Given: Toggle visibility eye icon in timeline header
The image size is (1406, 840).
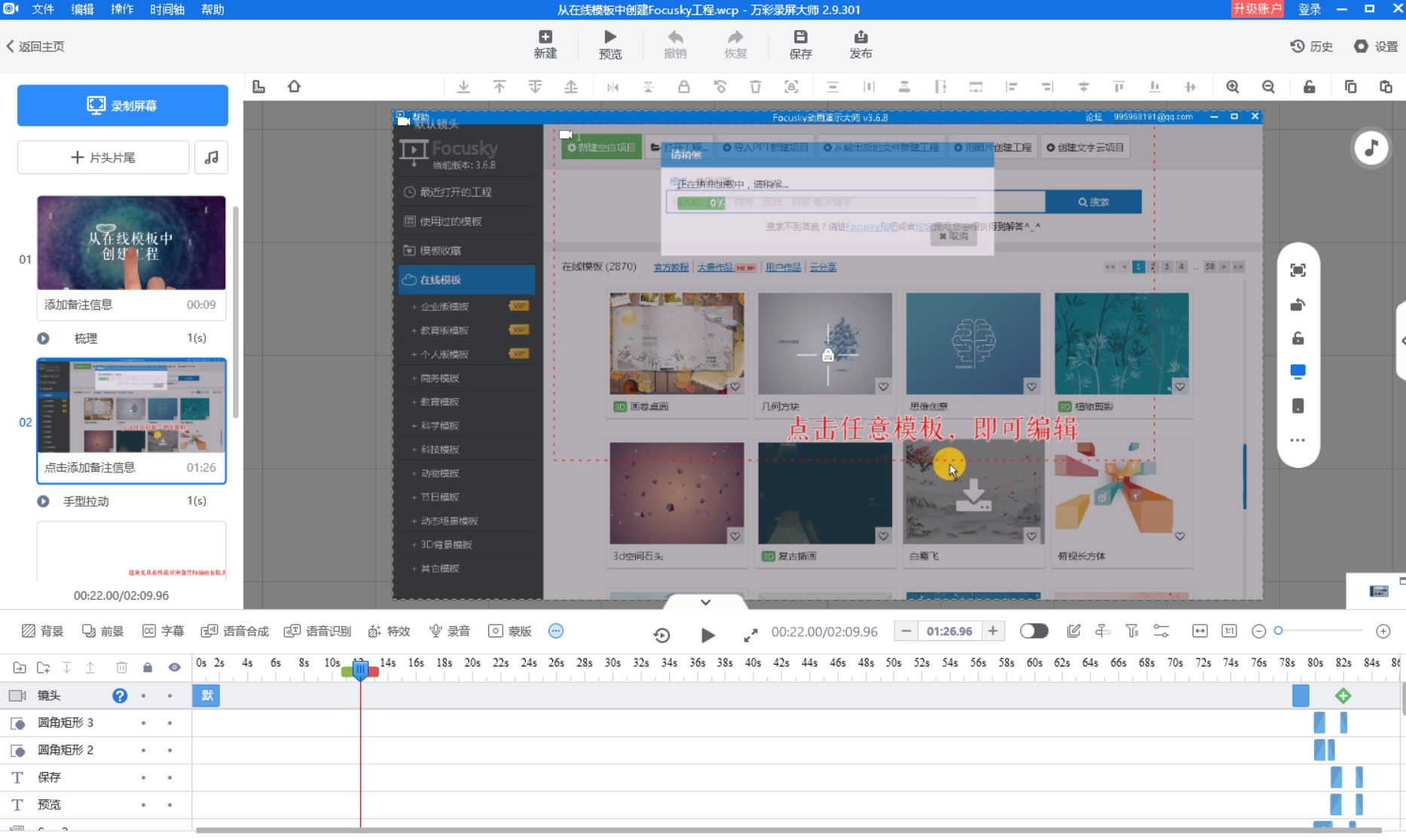Looking at the screenshot, I should pos(174,667).
